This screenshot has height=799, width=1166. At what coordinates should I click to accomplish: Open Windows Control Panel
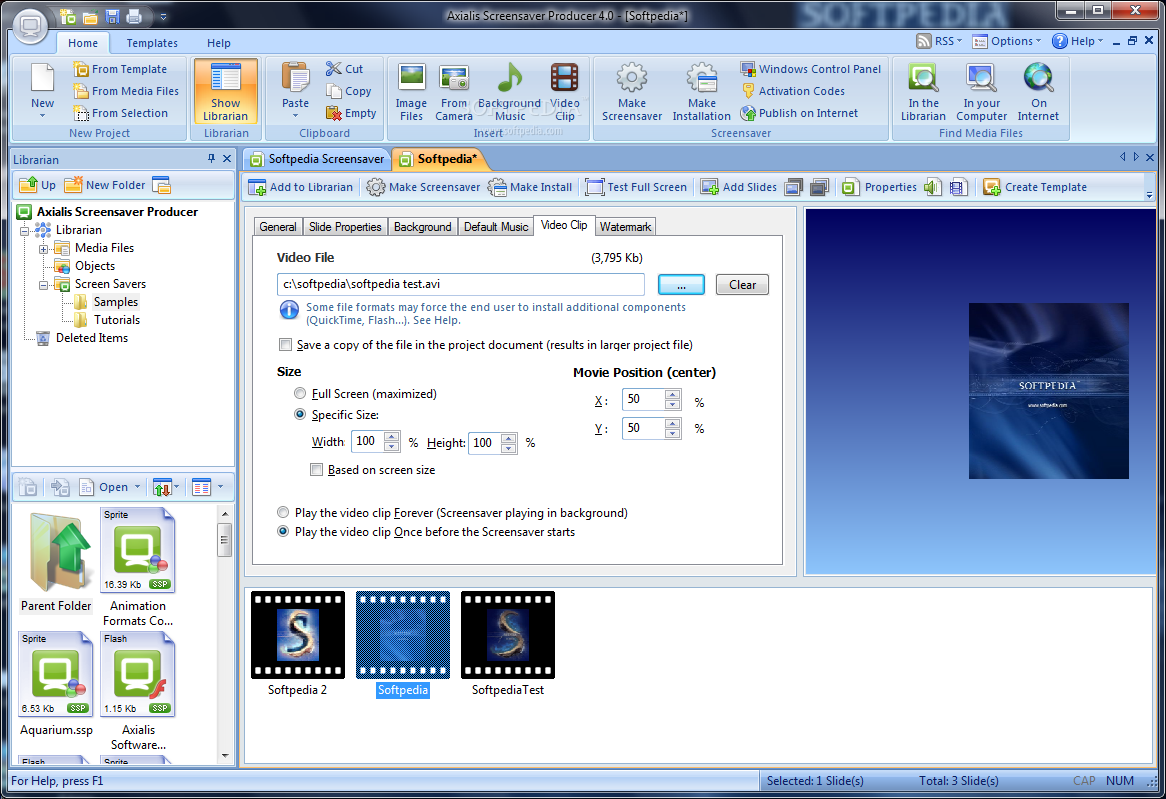(811, 69)
